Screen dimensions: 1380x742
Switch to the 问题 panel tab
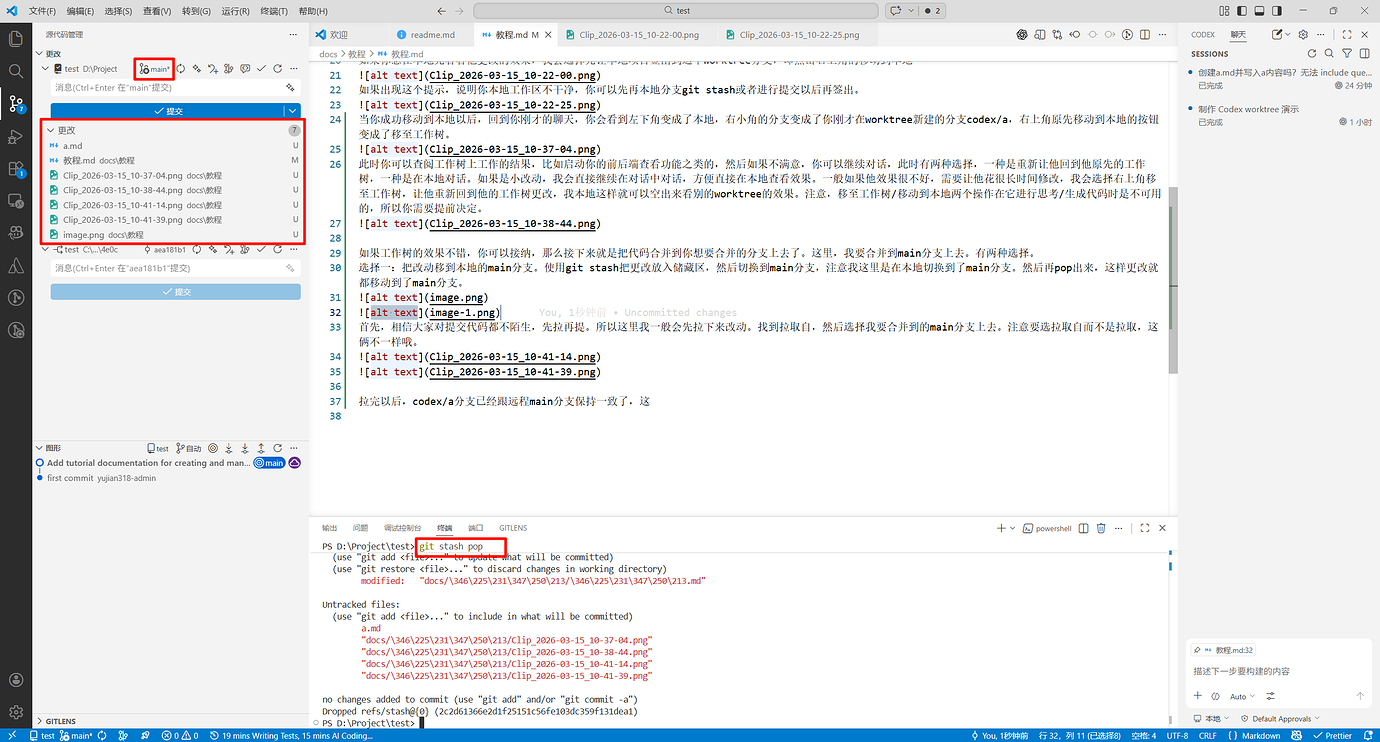[360, 528]
